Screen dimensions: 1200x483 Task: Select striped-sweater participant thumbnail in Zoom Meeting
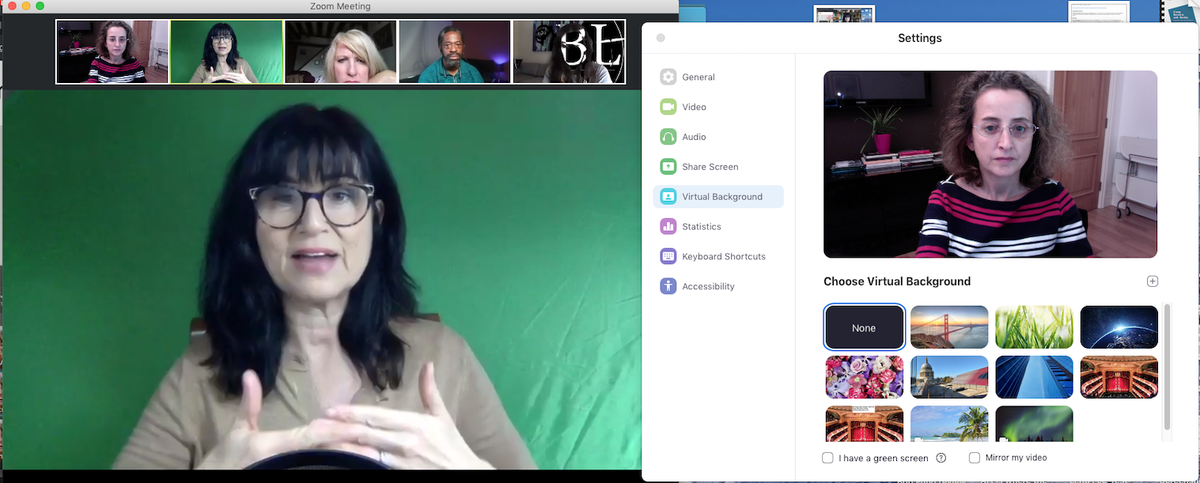pyautogui.click(x=112, y=52)
